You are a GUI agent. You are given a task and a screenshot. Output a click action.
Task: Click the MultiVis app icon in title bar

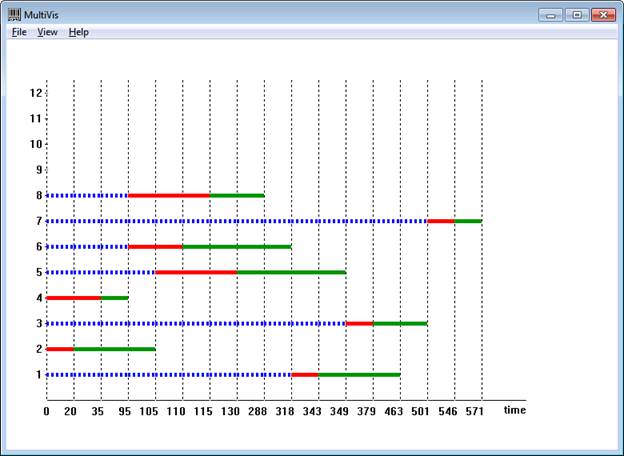point(14,15)
